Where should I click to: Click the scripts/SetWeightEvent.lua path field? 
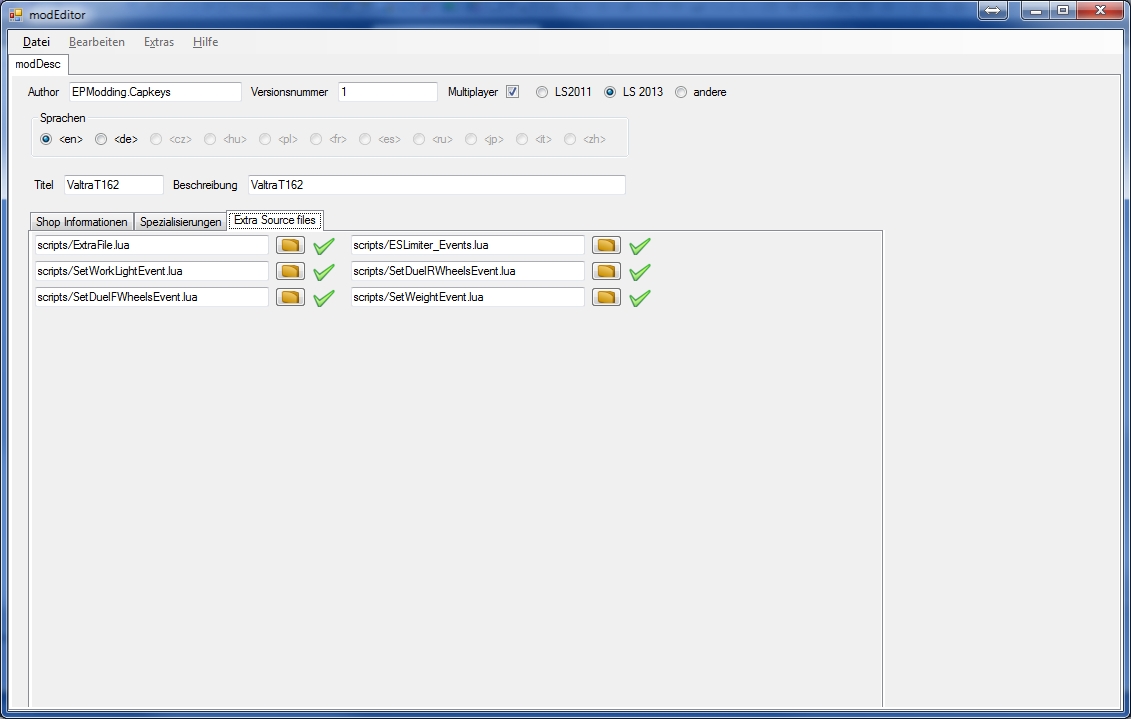tap(467, 297)
